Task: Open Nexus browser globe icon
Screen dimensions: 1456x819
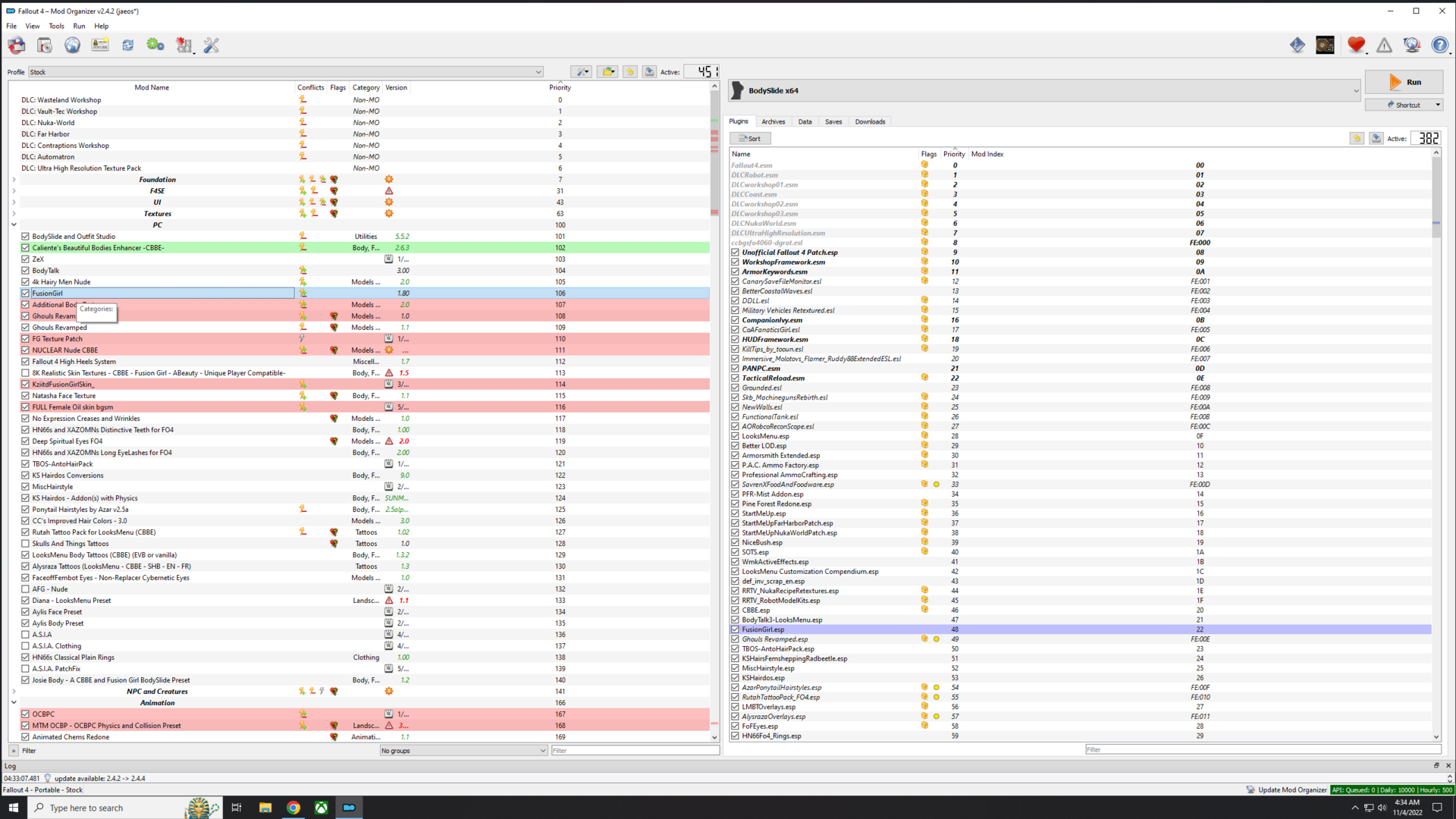Action: (72, 45)
